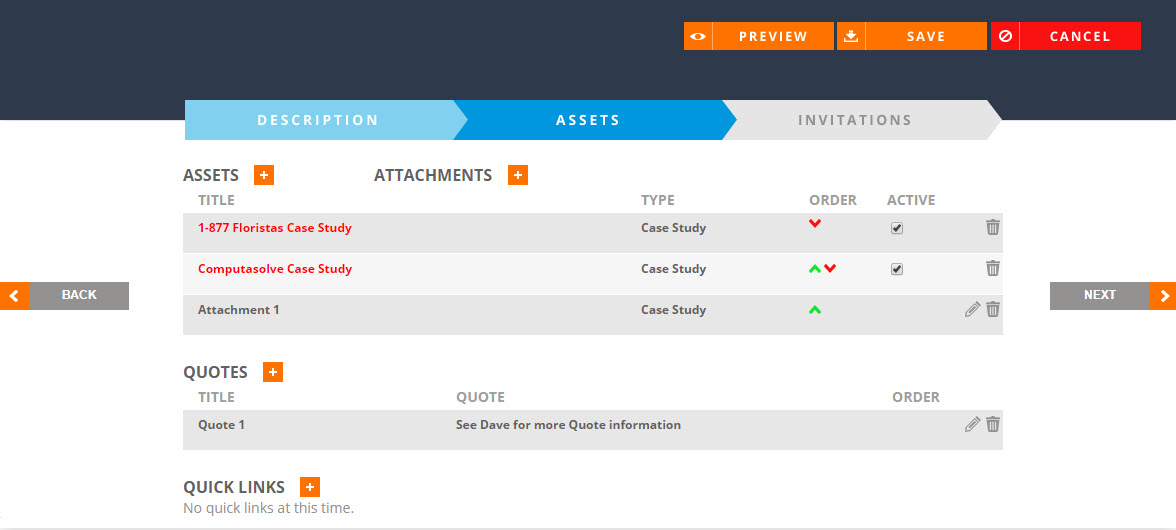Move Attachment 1 up in order

(815, 309)
